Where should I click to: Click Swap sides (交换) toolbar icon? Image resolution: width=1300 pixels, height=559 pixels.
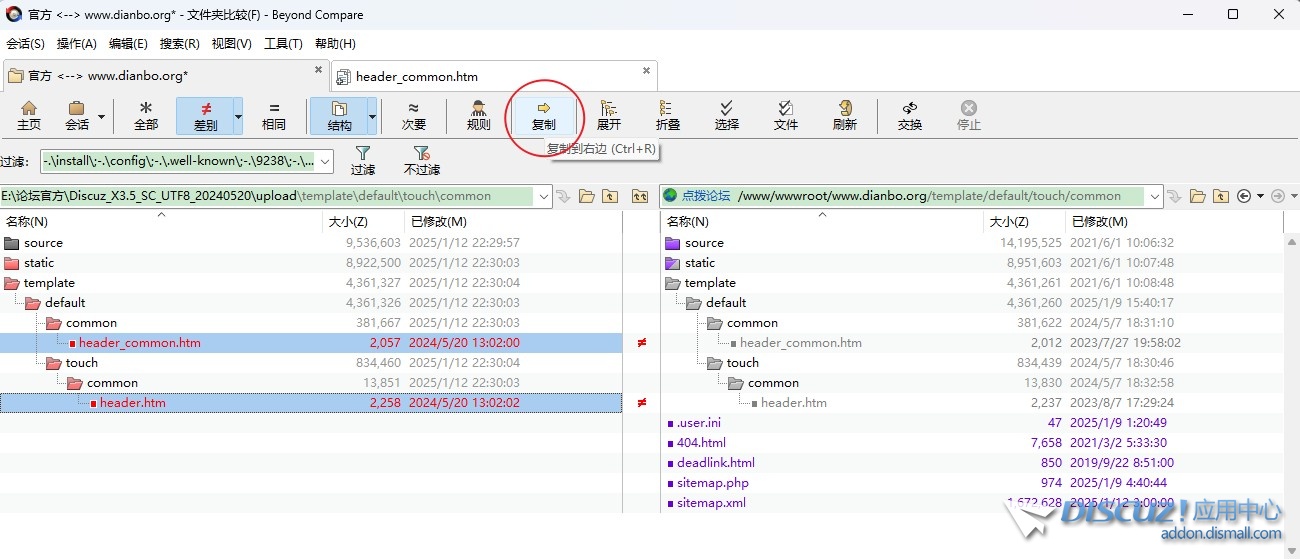pos(910,116)
